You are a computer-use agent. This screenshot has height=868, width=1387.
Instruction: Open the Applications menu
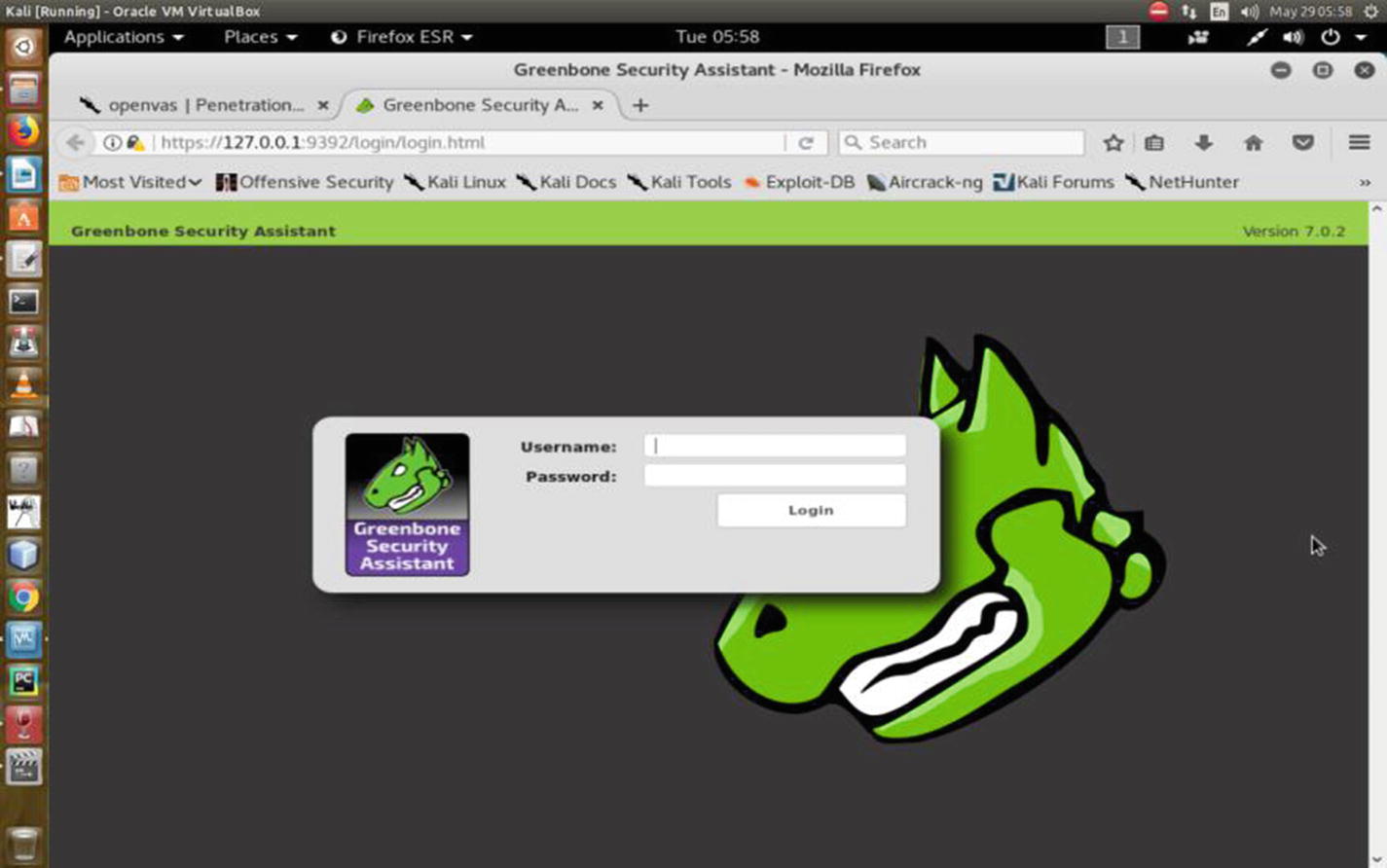coord(124,37)
